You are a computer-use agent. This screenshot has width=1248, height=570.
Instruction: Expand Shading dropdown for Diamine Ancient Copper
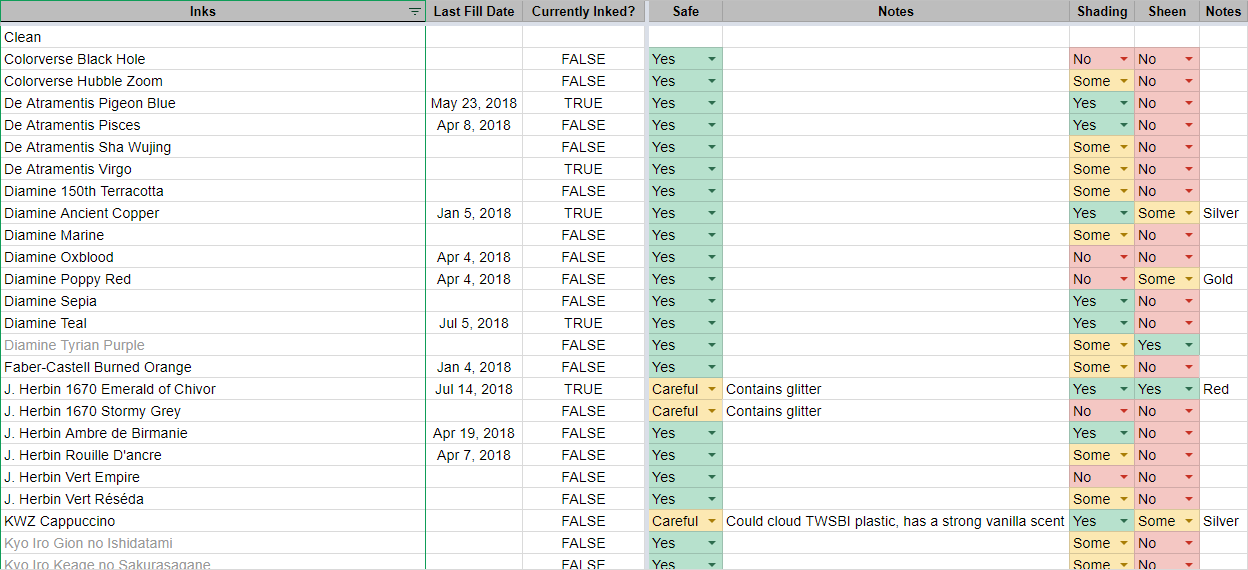[1124, 213]
